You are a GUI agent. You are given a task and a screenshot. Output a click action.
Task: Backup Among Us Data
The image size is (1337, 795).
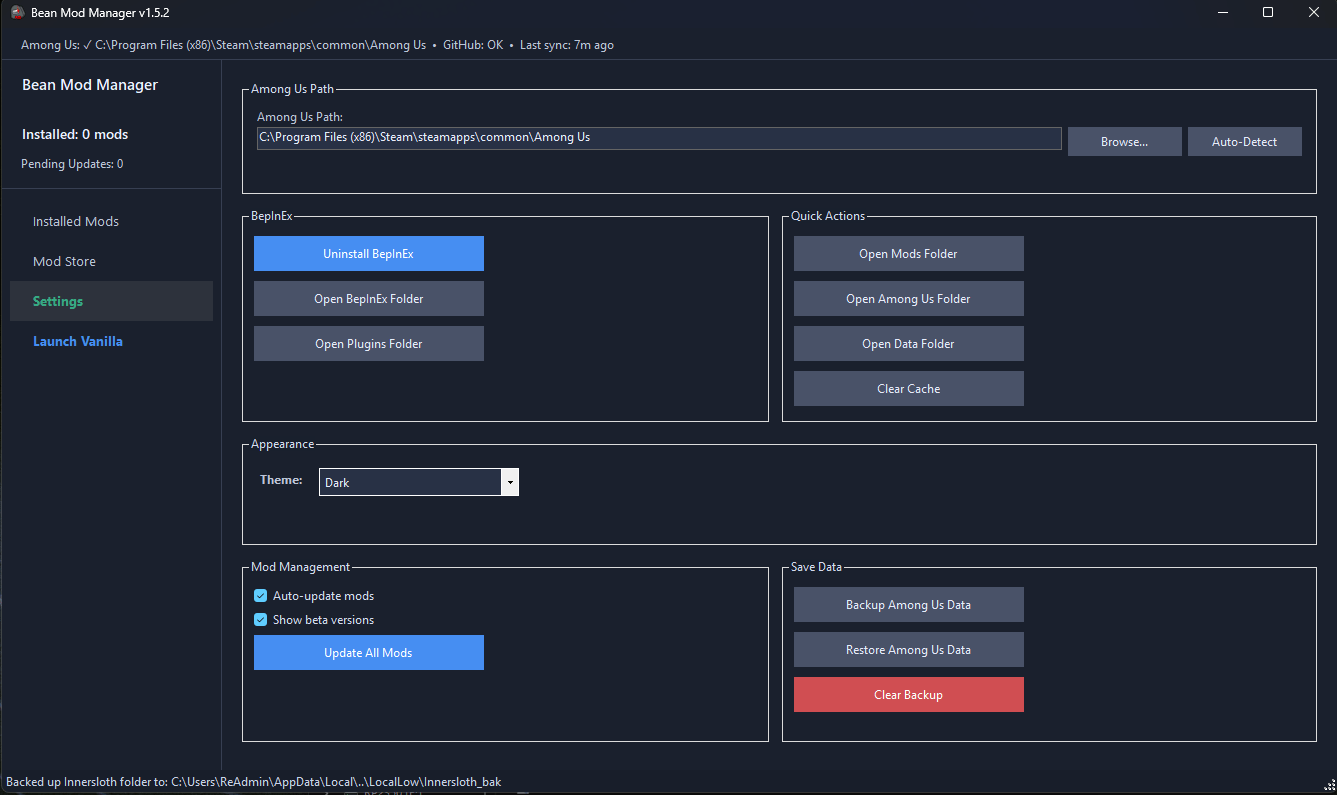coord(908,605)
